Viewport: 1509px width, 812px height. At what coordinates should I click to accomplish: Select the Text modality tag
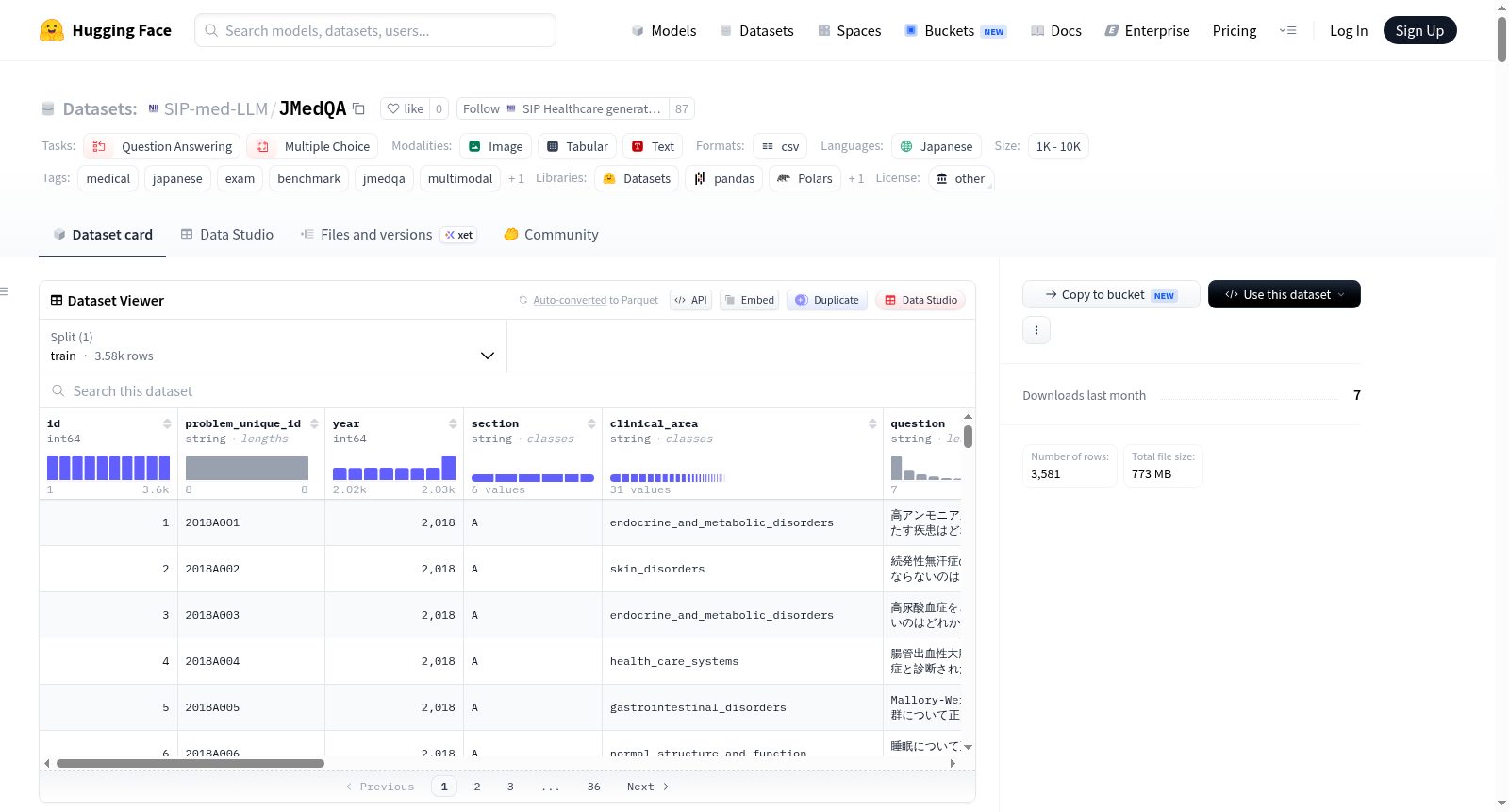(653, 146)
